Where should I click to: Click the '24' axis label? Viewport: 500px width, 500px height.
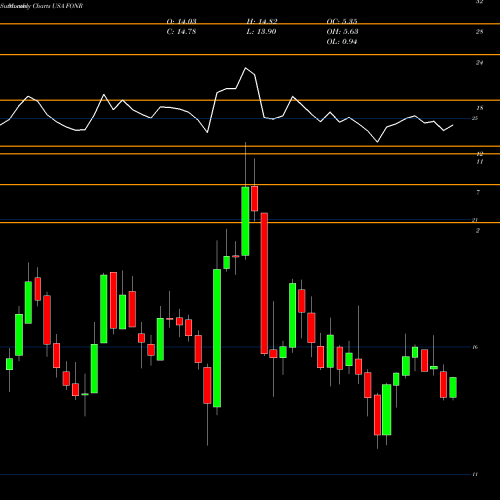pos(479,62)
